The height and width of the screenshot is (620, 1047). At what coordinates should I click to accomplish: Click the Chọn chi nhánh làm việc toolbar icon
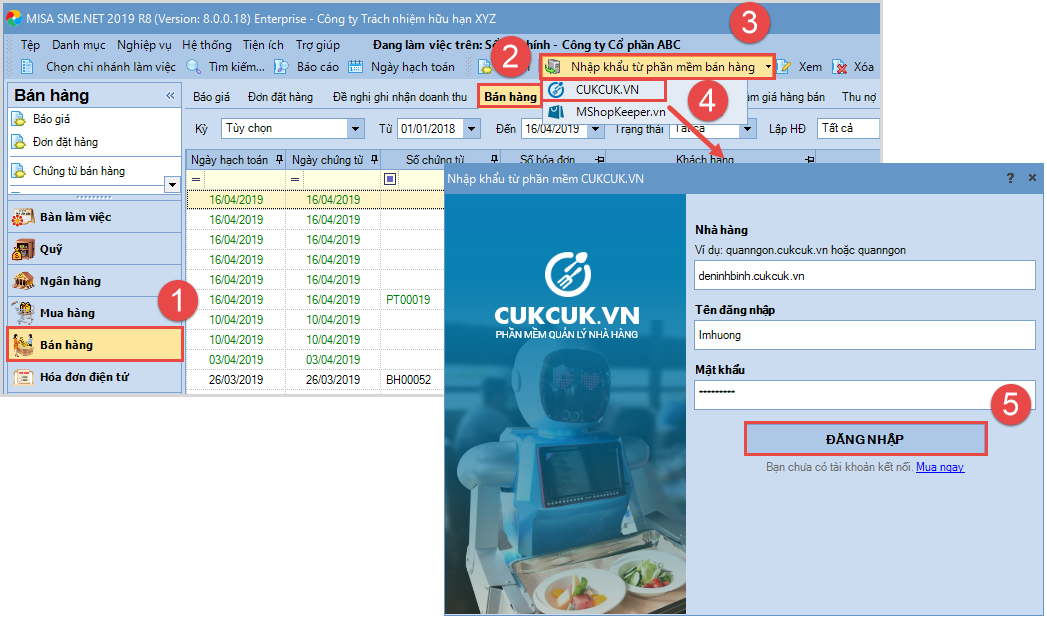[27, 67]
